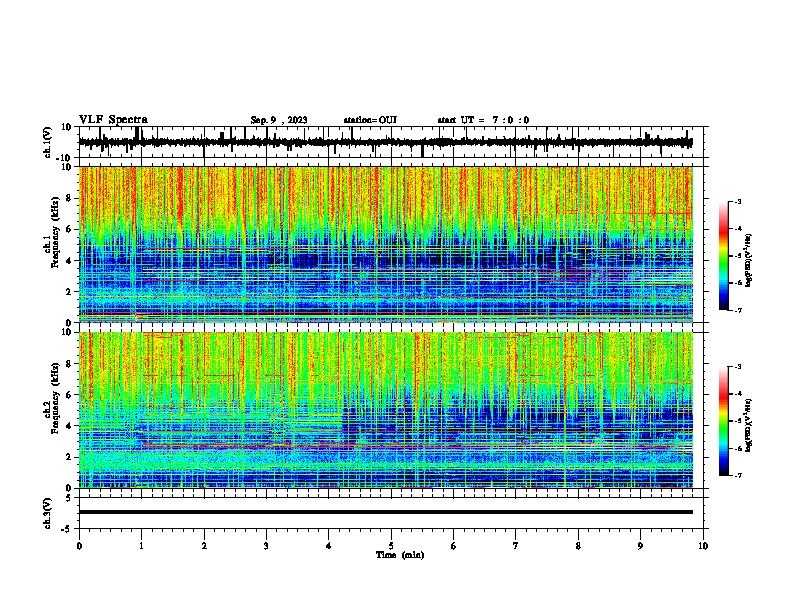Click the "-3" label on ch.1 color bar
This screenshot has height=612, width=792.
[x=737, y=201]
